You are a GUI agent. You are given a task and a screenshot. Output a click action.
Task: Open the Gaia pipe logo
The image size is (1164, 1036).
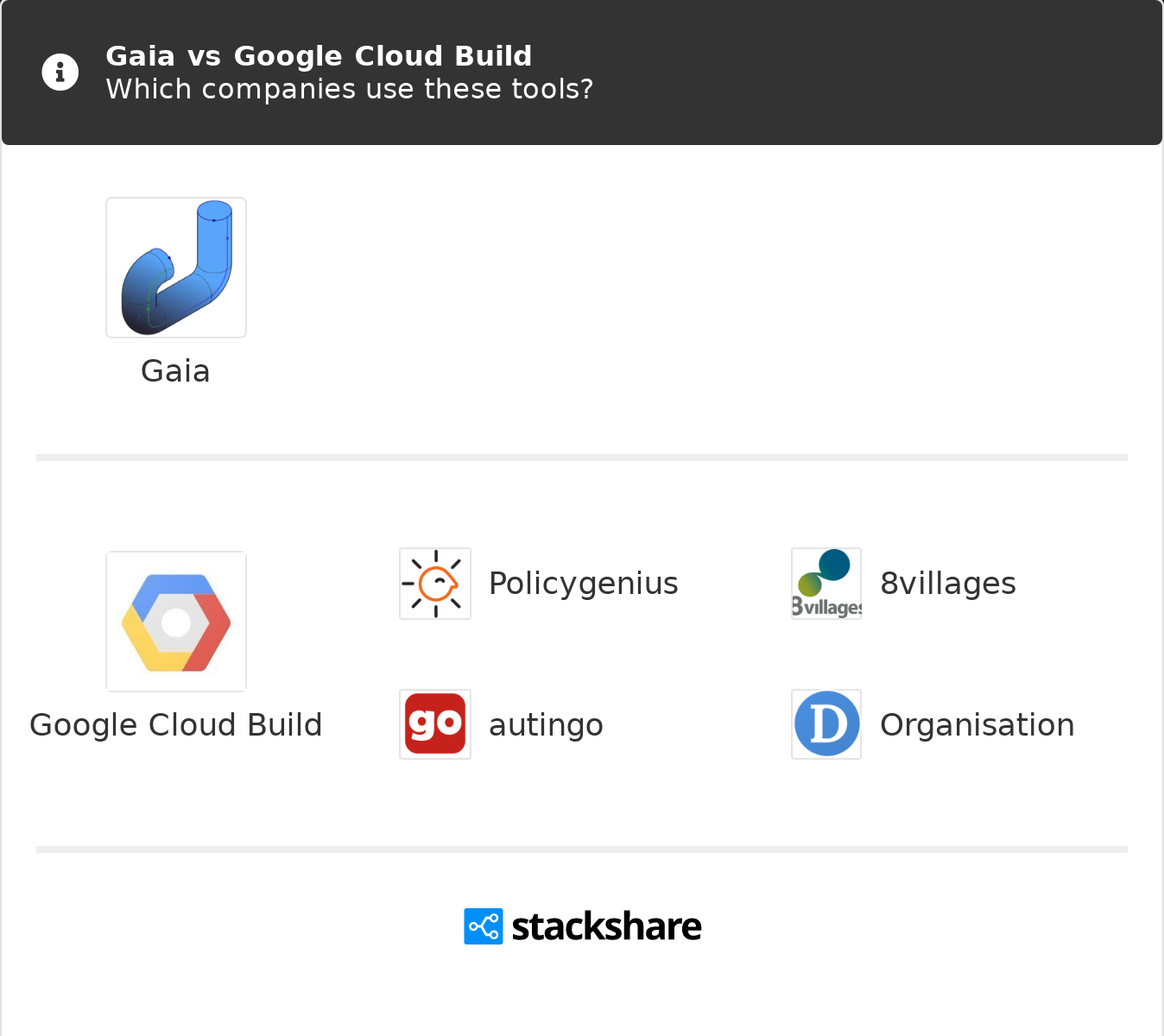[176, 268]
